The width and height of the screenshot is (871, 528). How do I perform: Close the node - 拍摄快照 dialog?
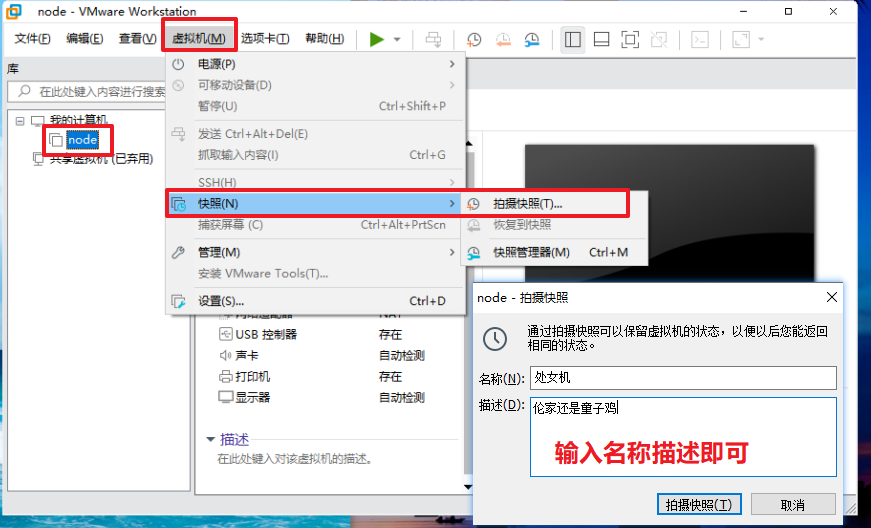pos(832,298)
